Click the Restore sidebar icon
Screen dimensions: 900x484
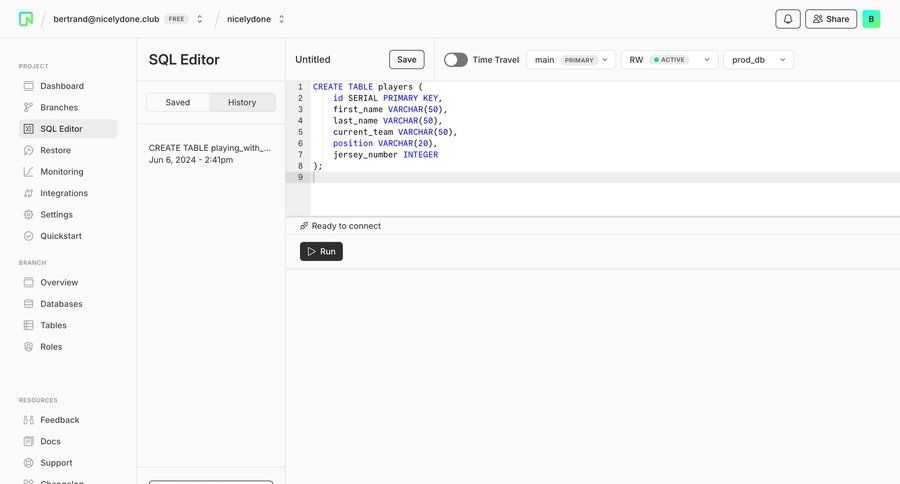29,150
